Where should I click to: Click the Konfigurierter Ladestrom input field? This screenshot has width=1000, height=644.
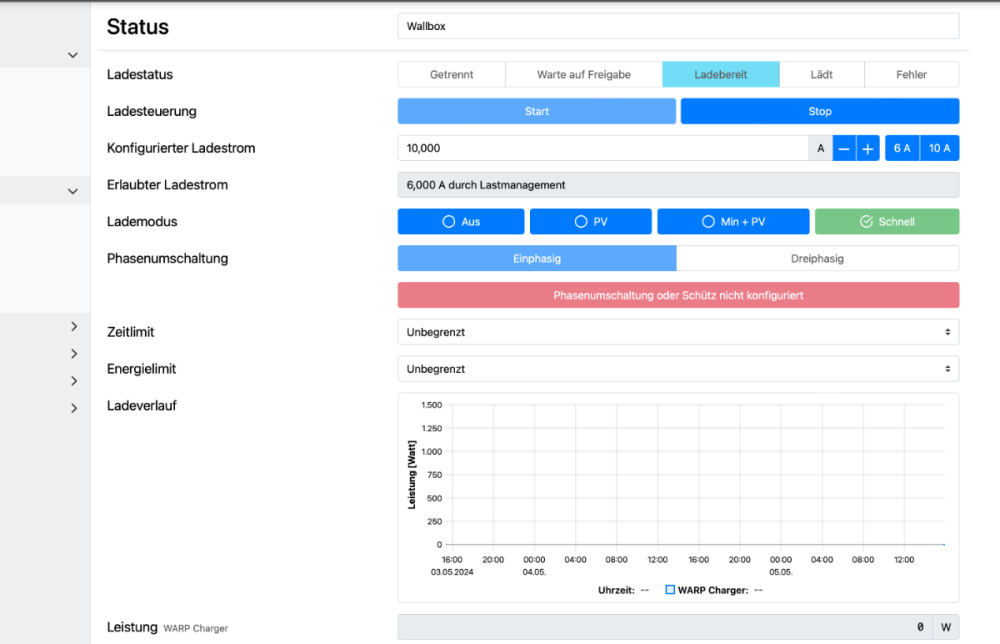(602, 148)
